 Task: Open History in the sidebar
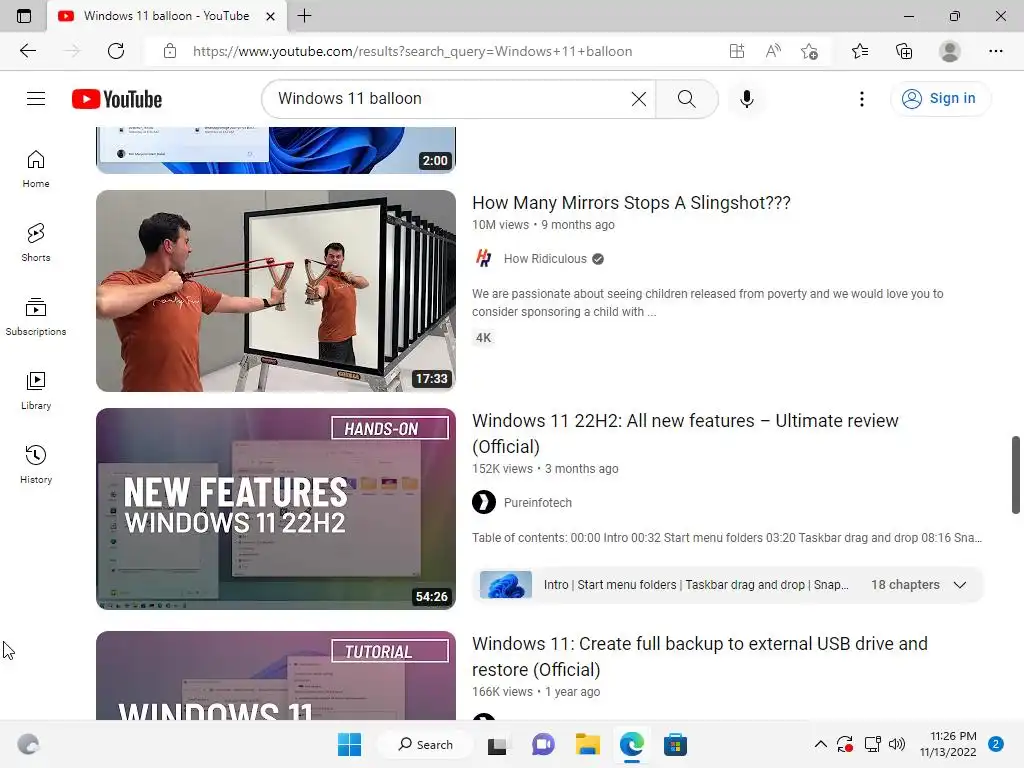coord(36,464)
